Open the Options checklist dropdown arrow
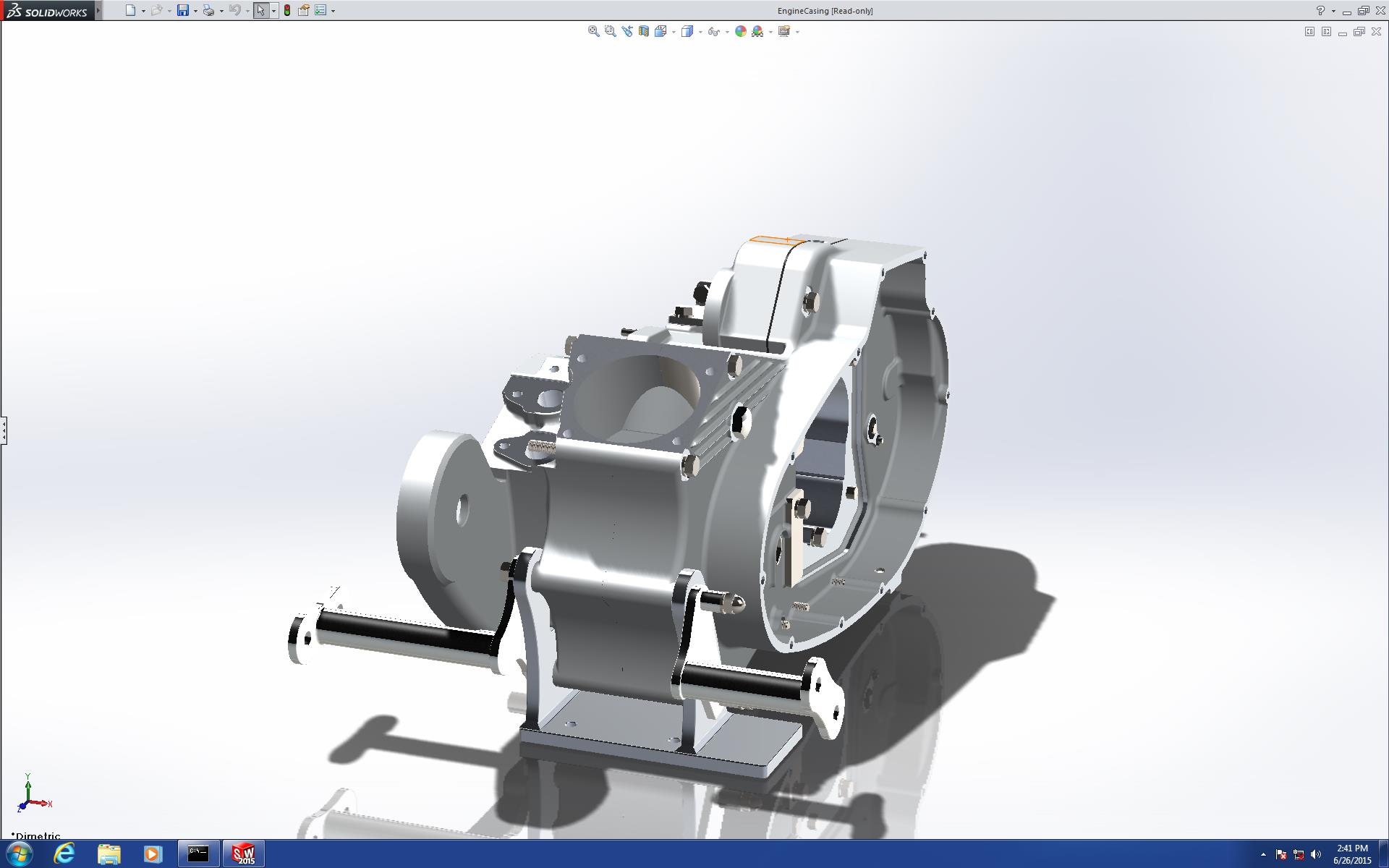This screenshot has width=1389, height=868. (333, 11)
